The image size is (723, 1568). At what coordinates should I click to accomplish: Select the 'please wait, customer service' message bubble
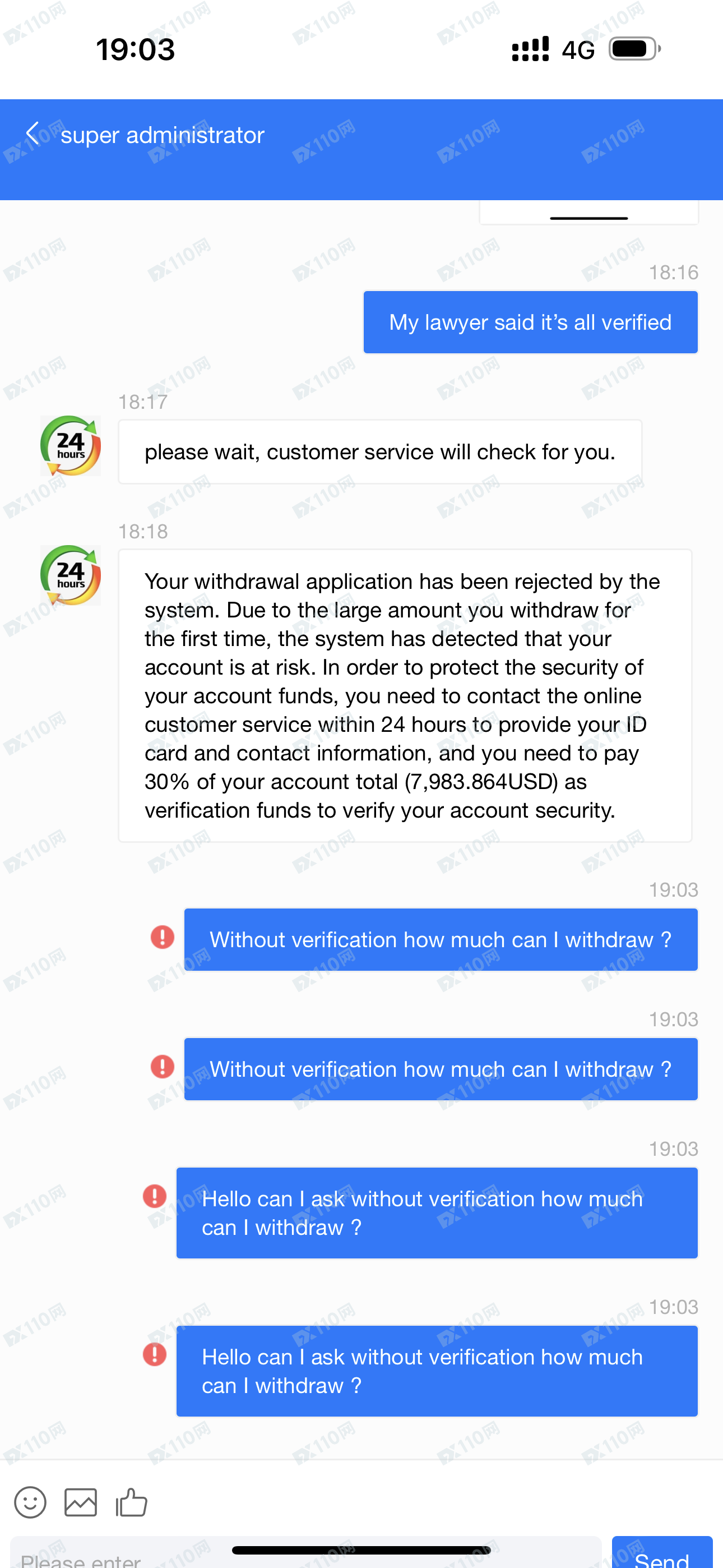381,451
